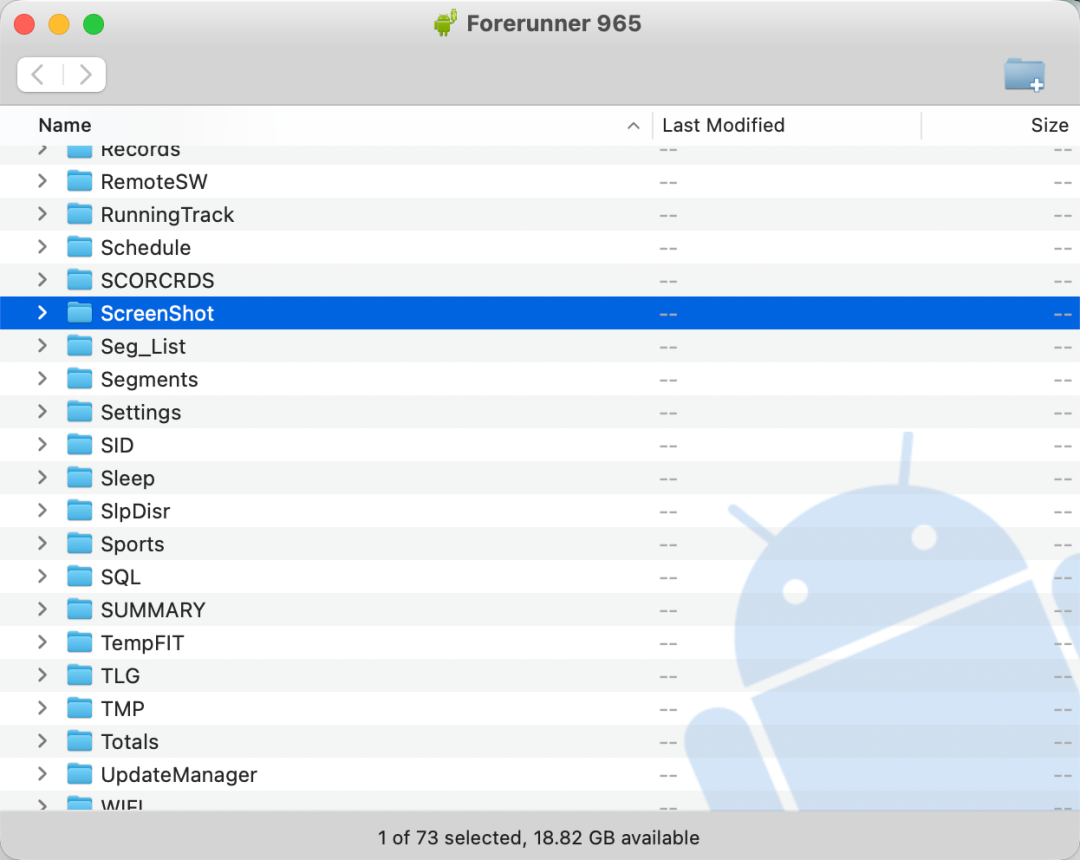This screenshot has height=860, width=1080.
Task: Select the Totals folder name
Action: point(129,742)
